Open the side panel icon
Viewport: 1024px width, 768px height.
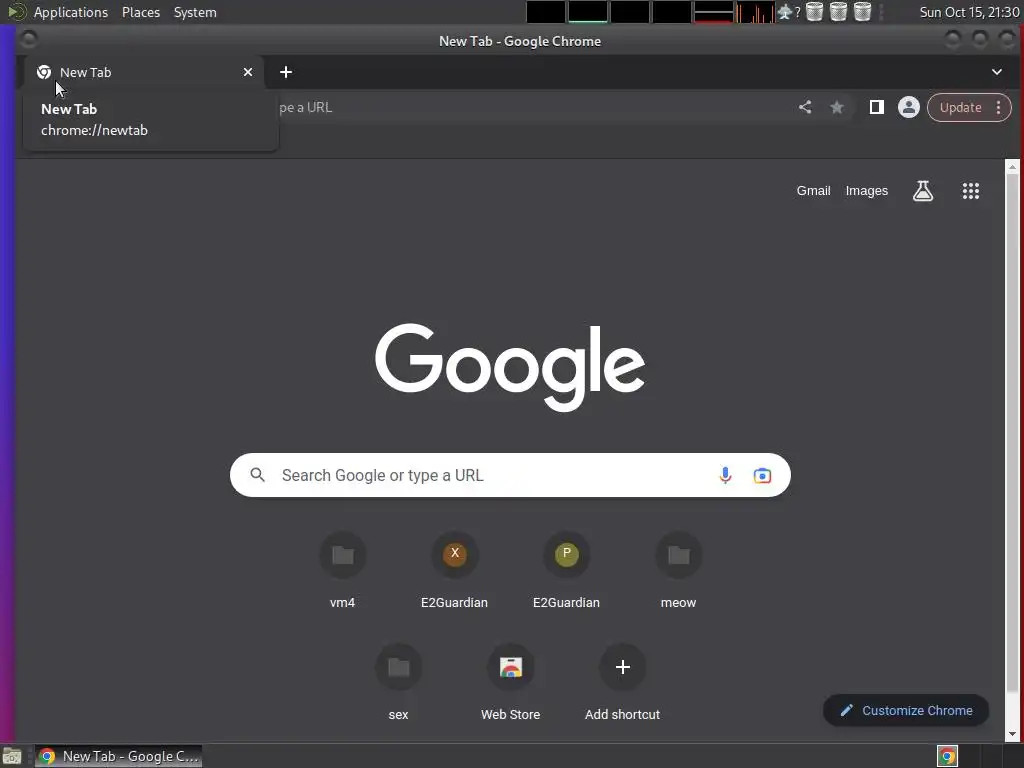(876, 107)
